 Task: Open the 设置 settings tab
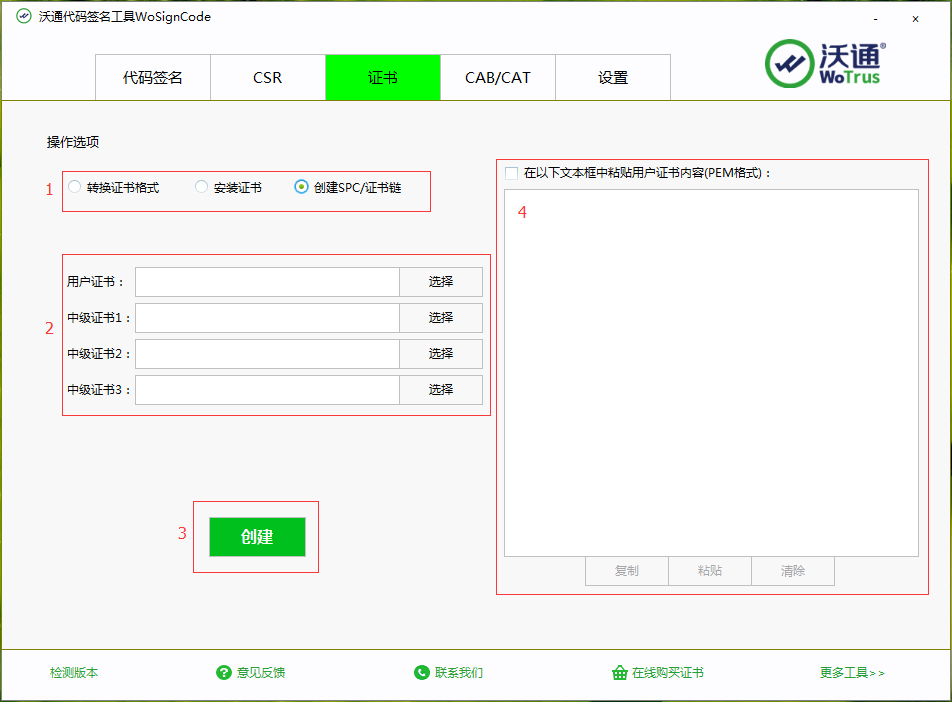point(613,78)
